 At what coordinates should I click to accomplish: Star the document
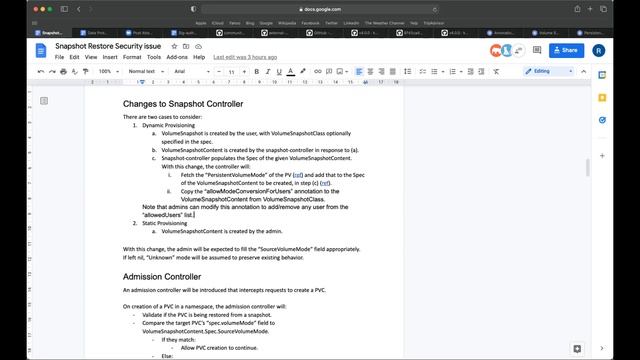[x=174, y=47]
